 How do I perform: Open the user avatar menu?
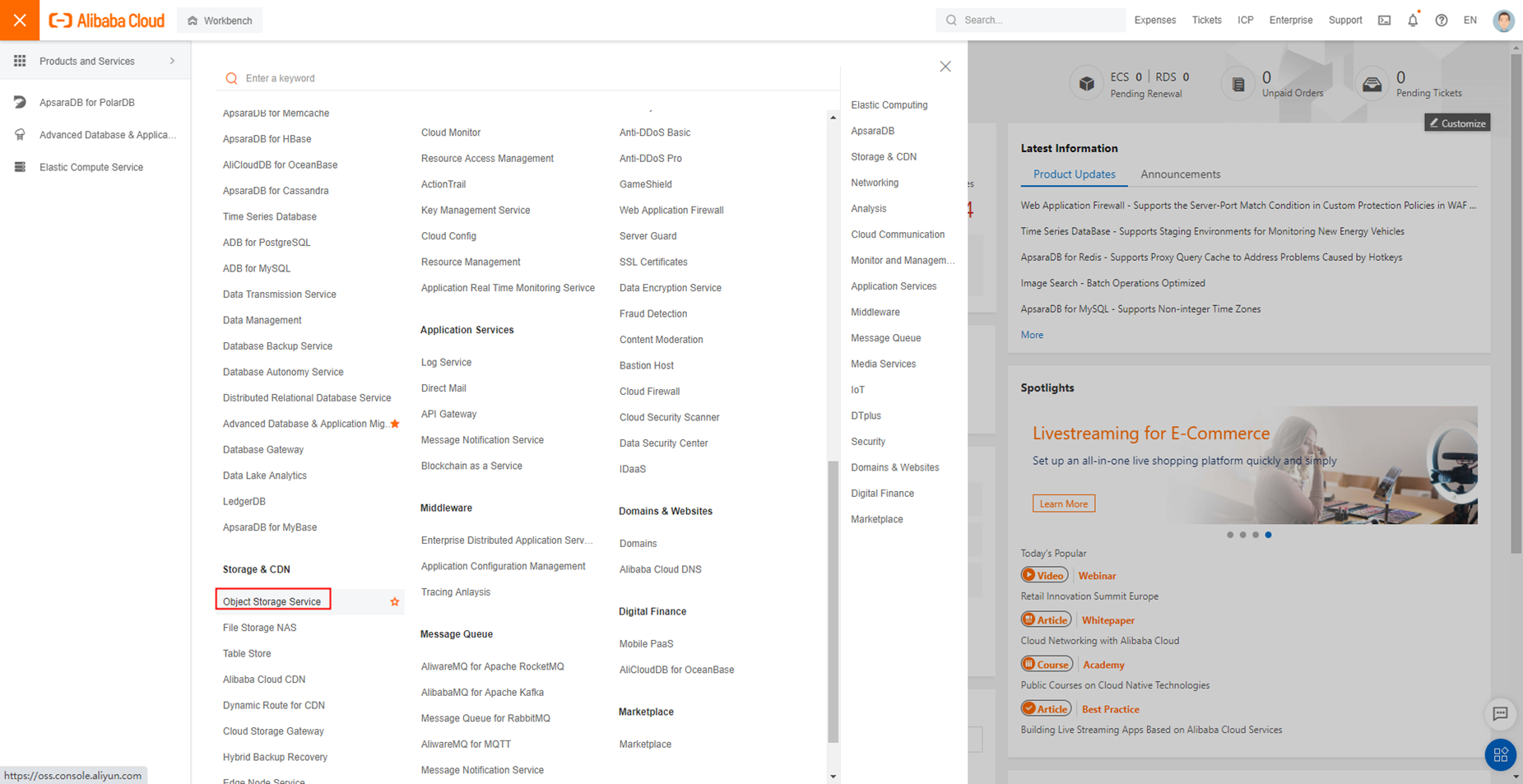(1503, 21)
